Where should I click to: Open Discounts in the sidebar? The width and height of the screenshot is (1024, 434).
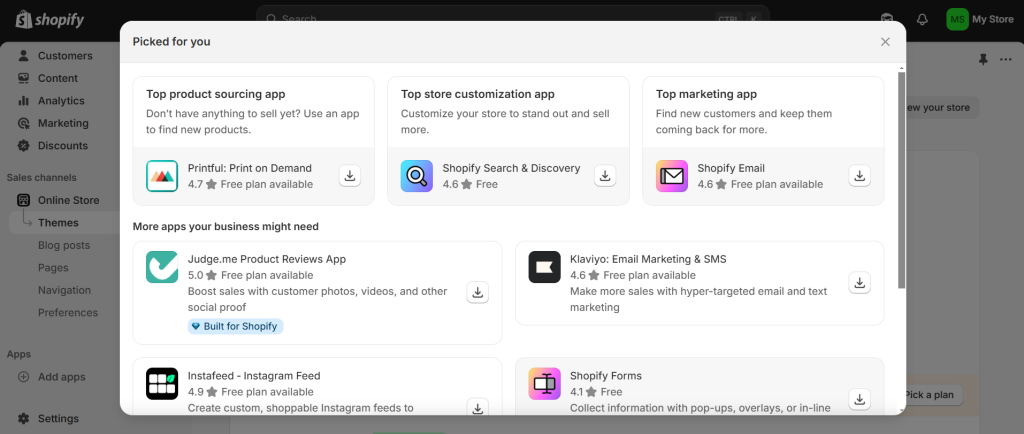click(65, 146)
